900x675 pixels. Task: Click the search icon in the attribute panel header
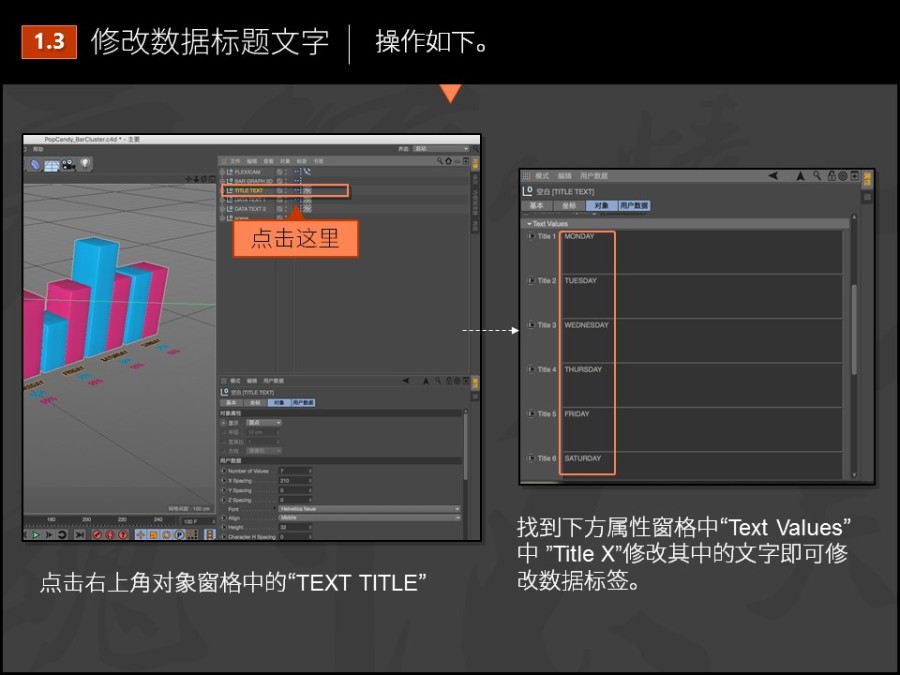click(x=437, y=380)
